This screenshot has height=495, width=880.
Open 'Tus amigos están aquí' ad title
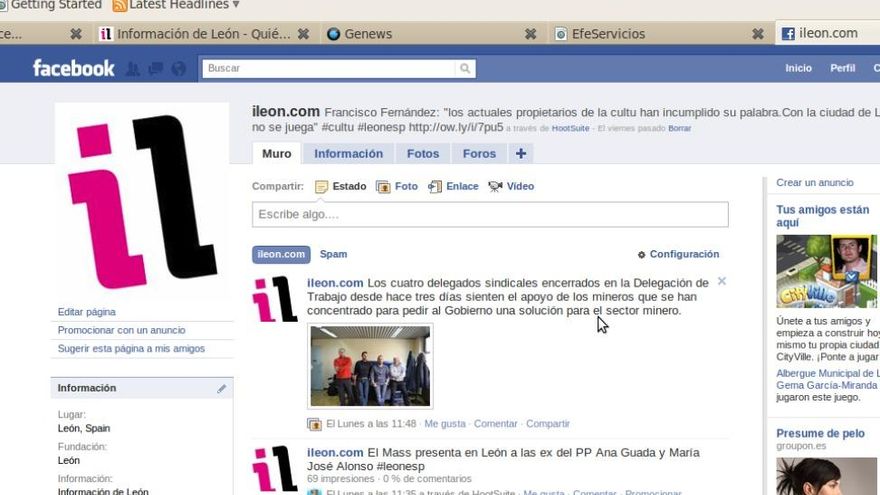tap(822, 216)
